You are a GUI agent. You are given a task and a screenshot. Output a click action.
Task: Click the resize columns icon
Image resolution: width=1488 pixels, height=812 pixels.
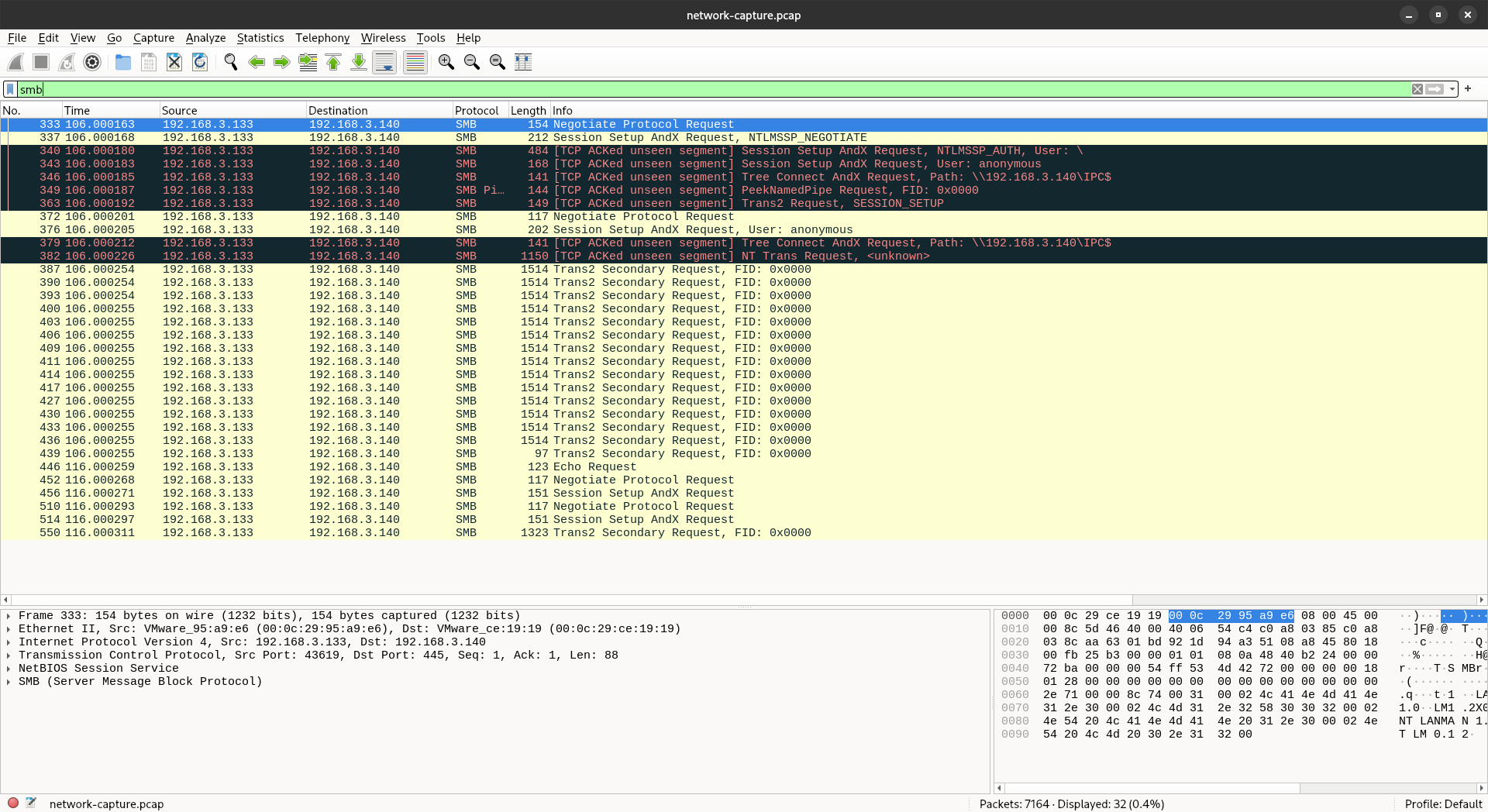523,62
